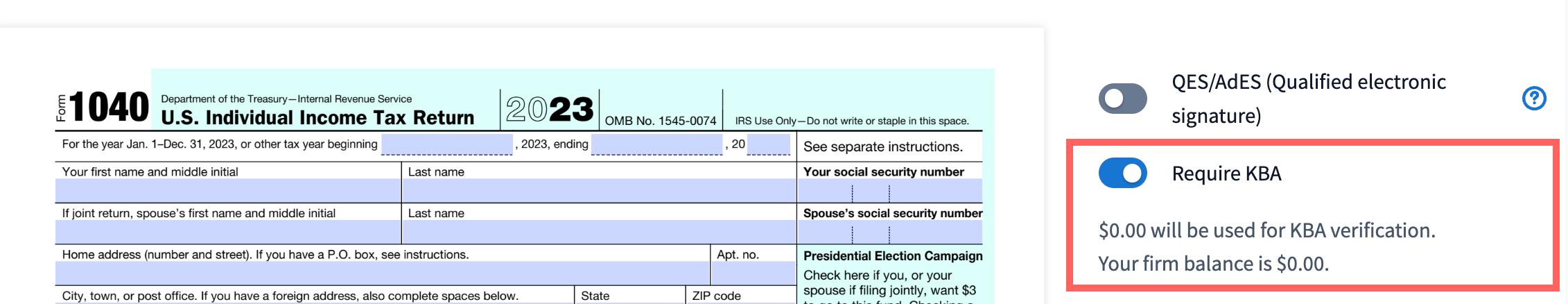Enable the QES/AdES qualified electronic signature toggle
This screenshot has width=1568, height=304.
point(1122,99)
